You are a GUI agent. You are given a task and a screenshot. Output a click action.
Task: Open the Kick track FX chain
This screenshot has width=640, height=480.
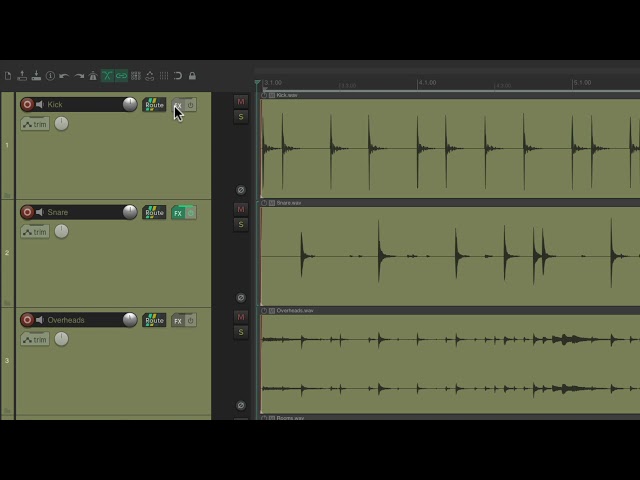click(178, 105)
